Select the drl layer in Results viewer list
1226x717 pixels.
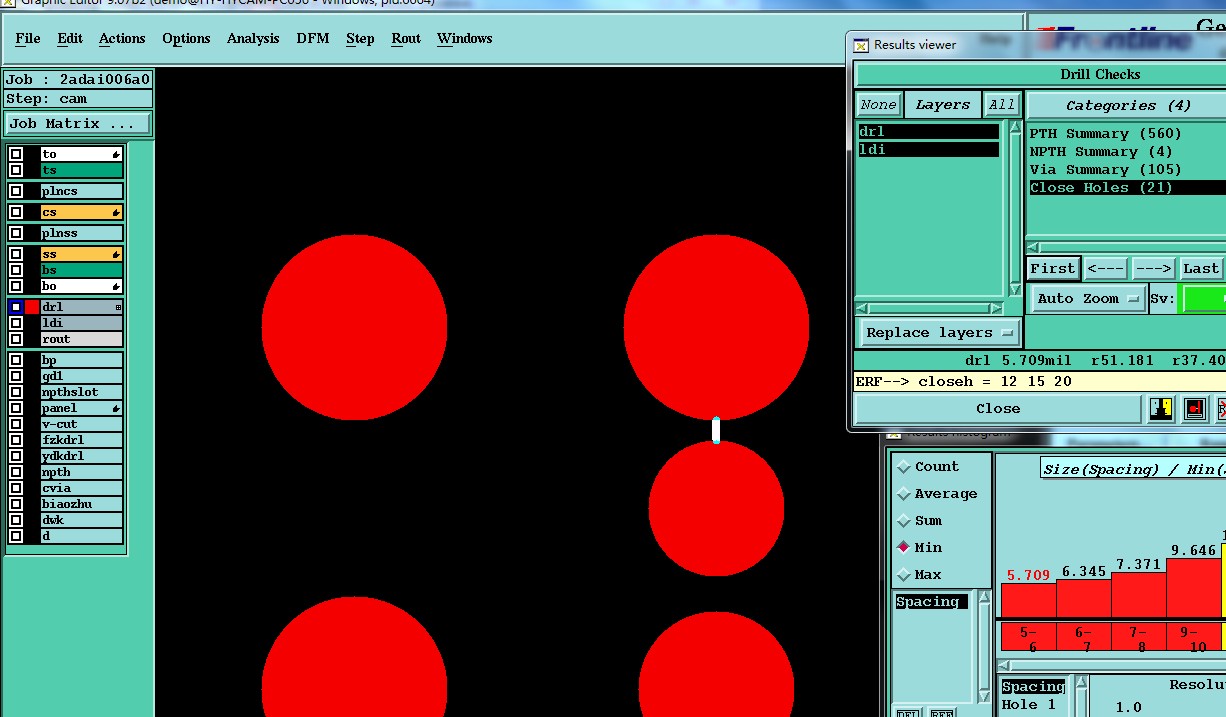(x=928, y=131)
